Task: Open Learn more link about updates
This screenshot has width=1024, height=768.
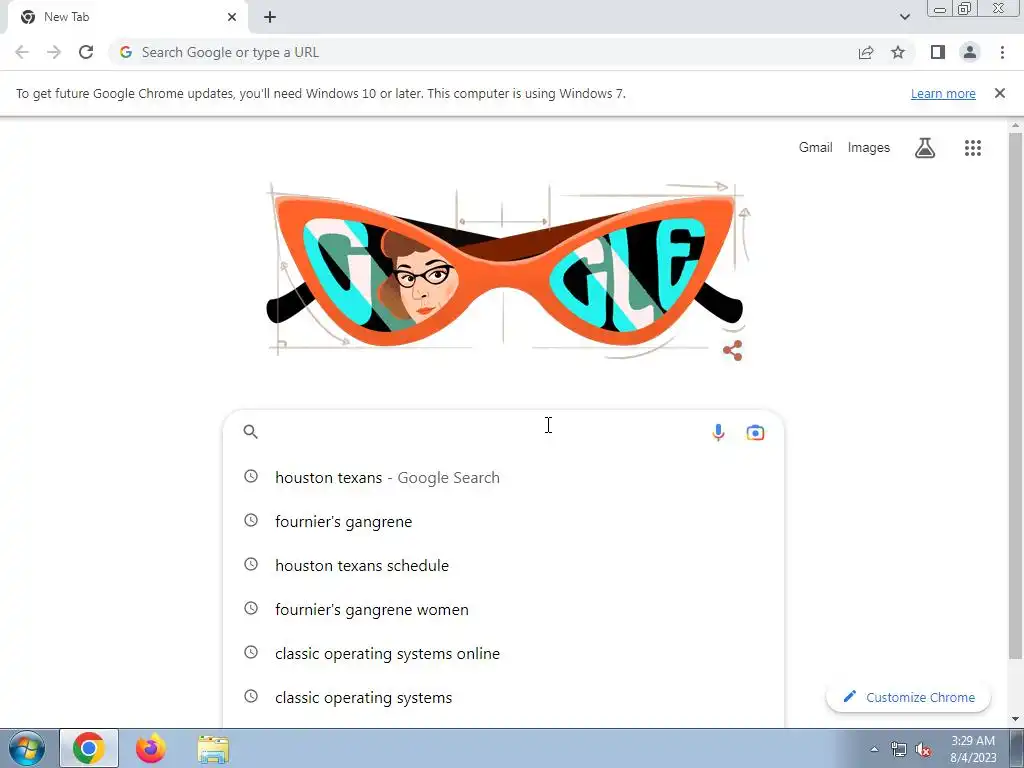Action: [943, 93]
